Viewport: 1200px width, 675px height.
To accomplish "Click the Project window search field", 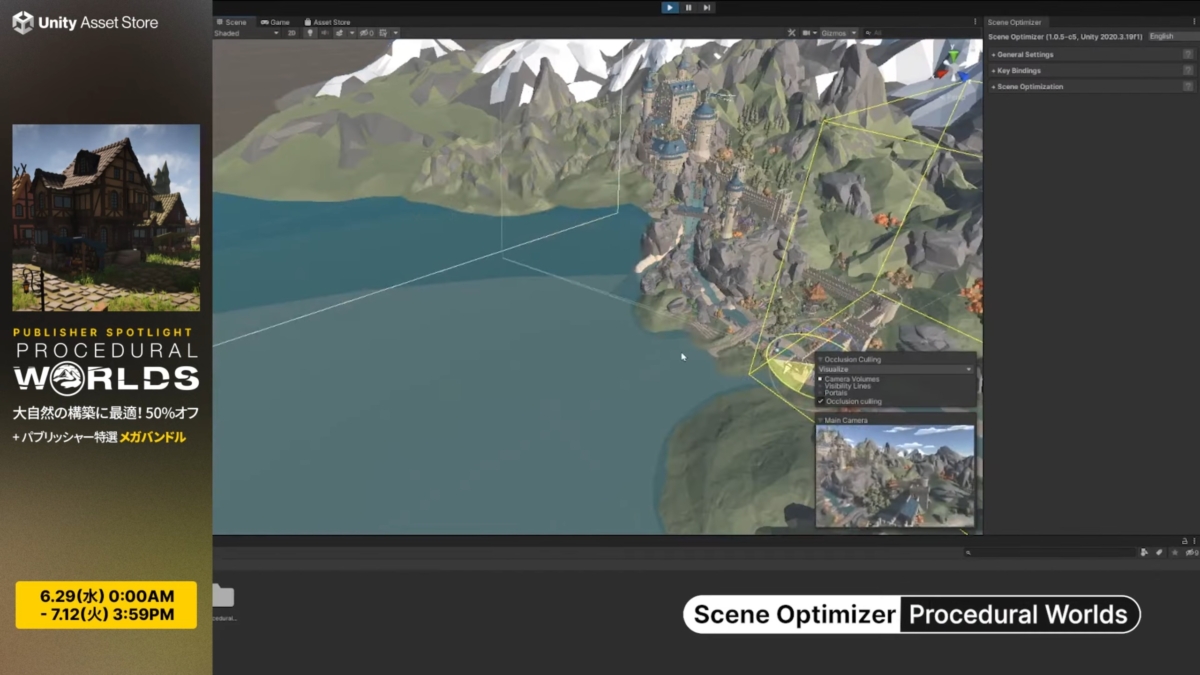I will pyautogui.click(x=1049, y=552).
